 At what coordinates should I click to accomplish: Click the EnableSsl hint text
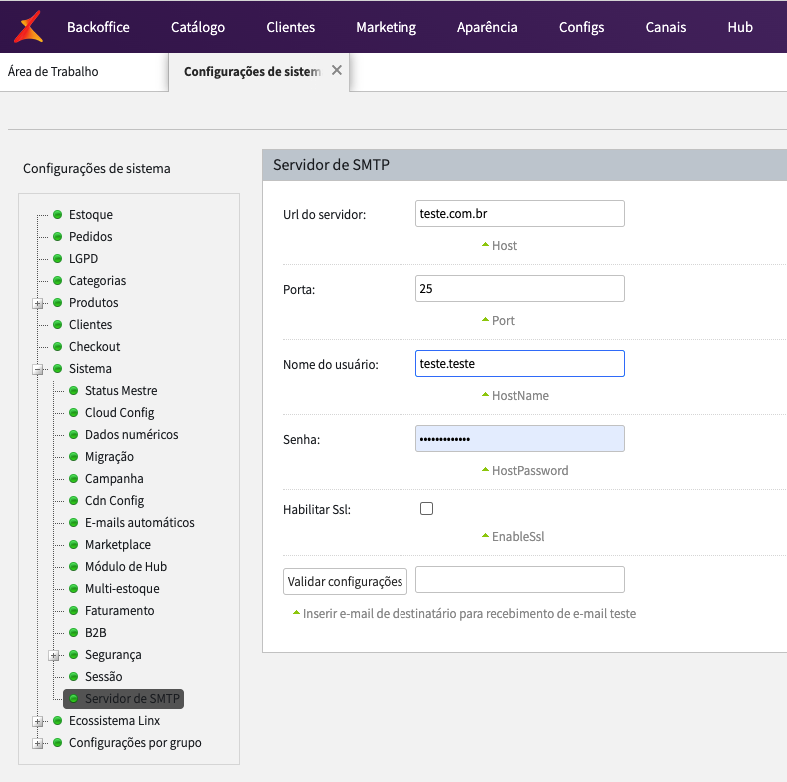click(518, 537)
